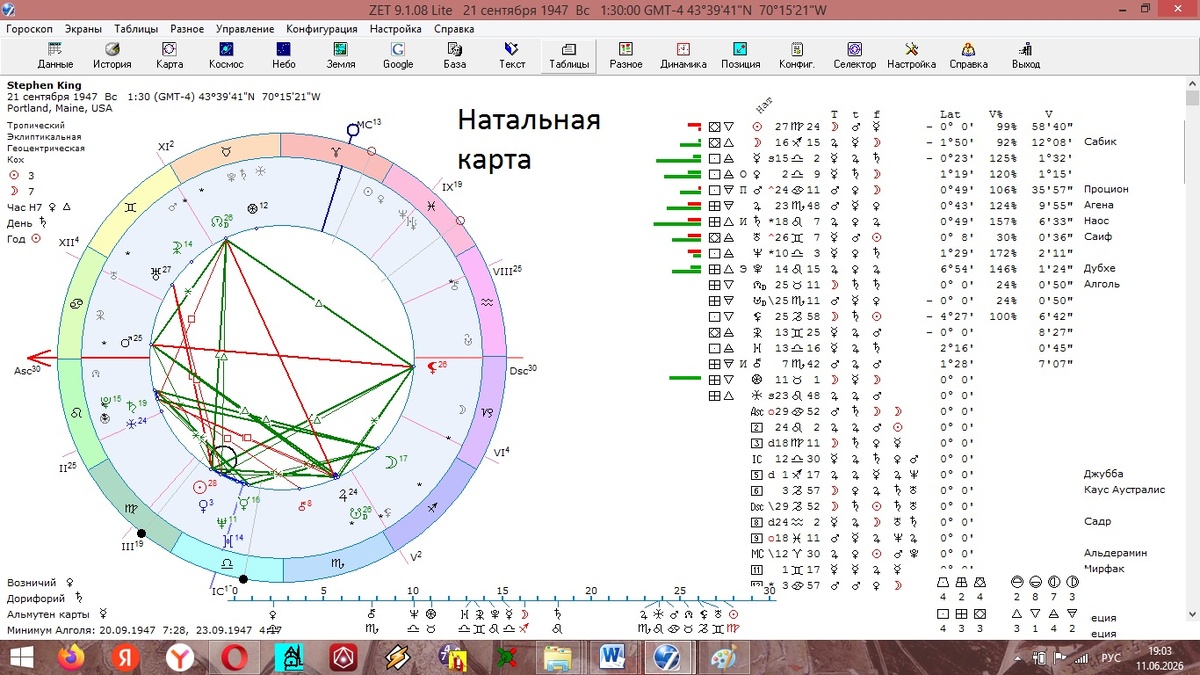This screenshot has height=675, width=1200.
Task: Select the Агена star entry
Action: pyautogui.click(x=1098, y=205)
